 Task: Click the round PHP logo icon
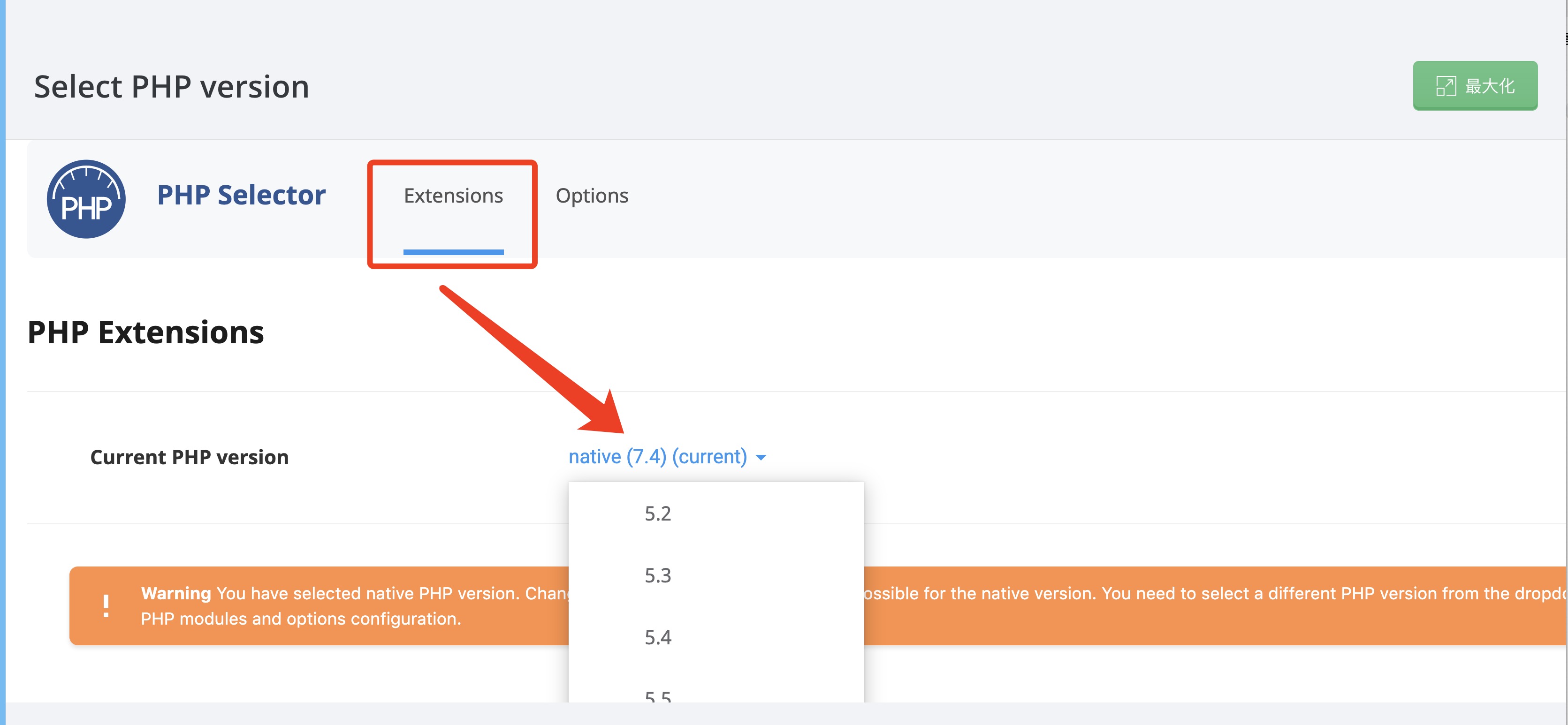click(86, 199)
